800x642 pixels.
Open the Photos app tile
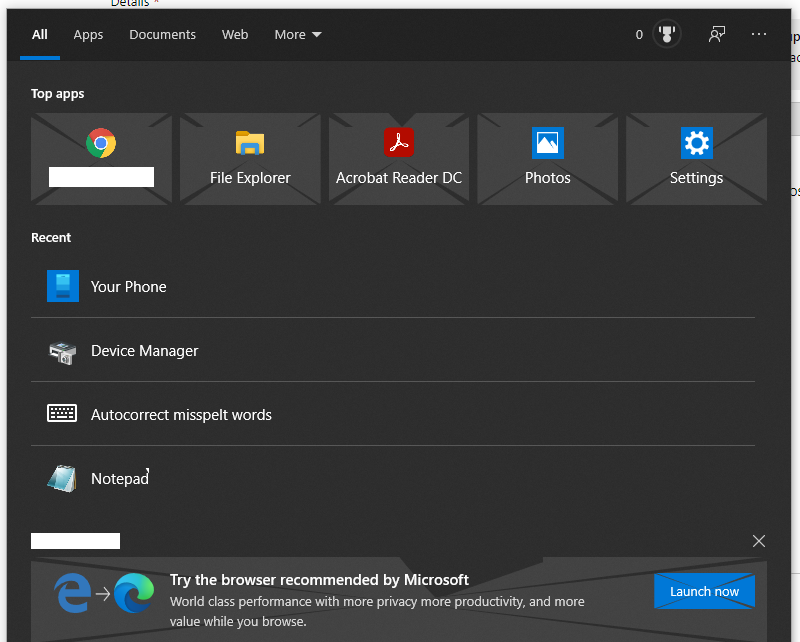[x=547, y=159]
